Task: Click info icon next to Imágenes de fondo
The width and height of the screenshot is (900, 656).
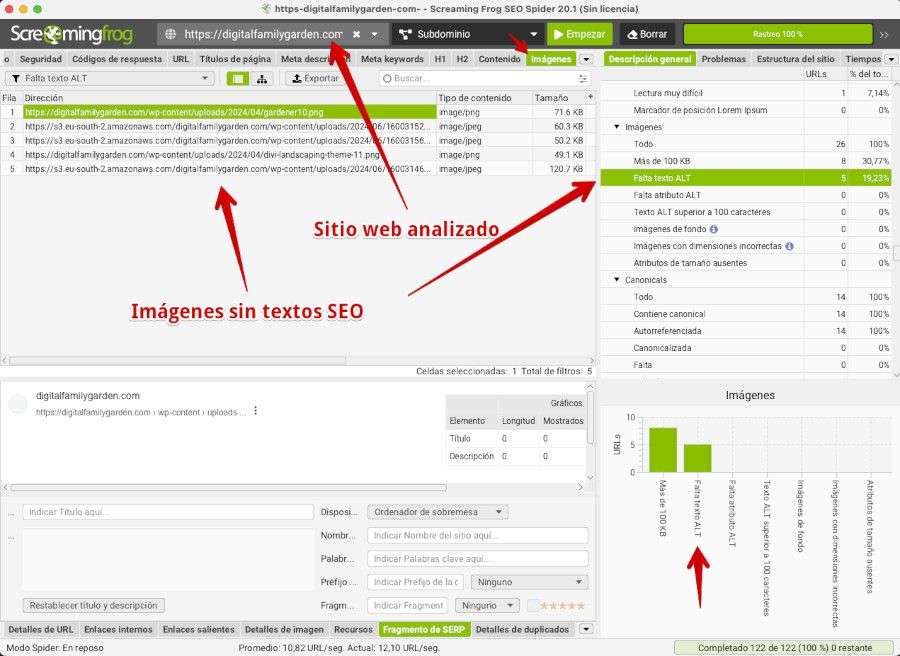Action: click(713, 229)
